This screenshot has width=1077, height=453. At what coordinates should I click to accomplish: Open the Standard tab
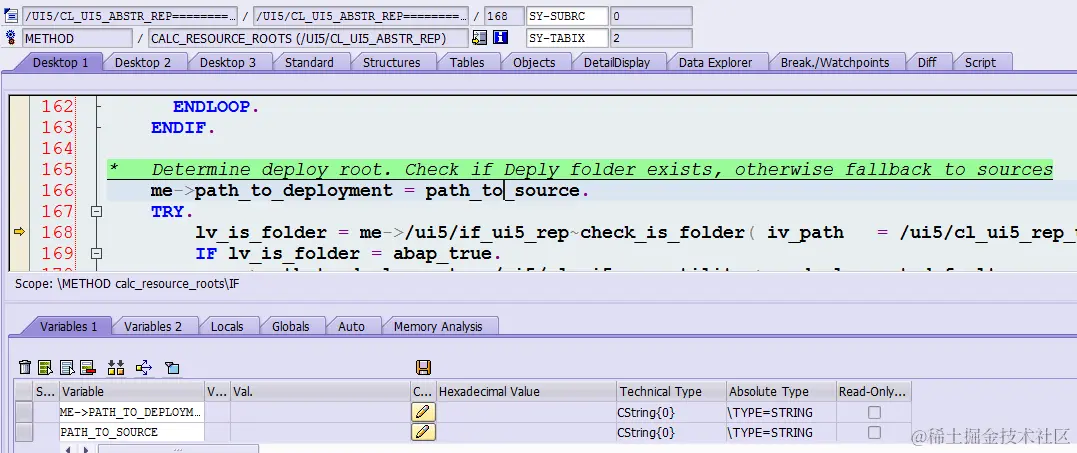click(x=309, y=62)
